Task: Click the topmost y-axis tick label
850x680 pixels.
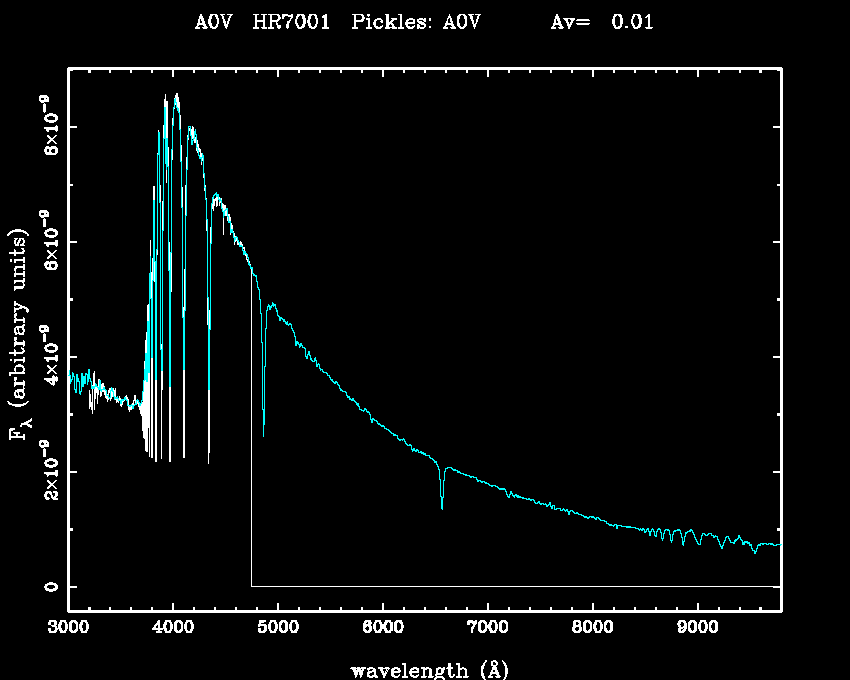Action: coord(48,127)
